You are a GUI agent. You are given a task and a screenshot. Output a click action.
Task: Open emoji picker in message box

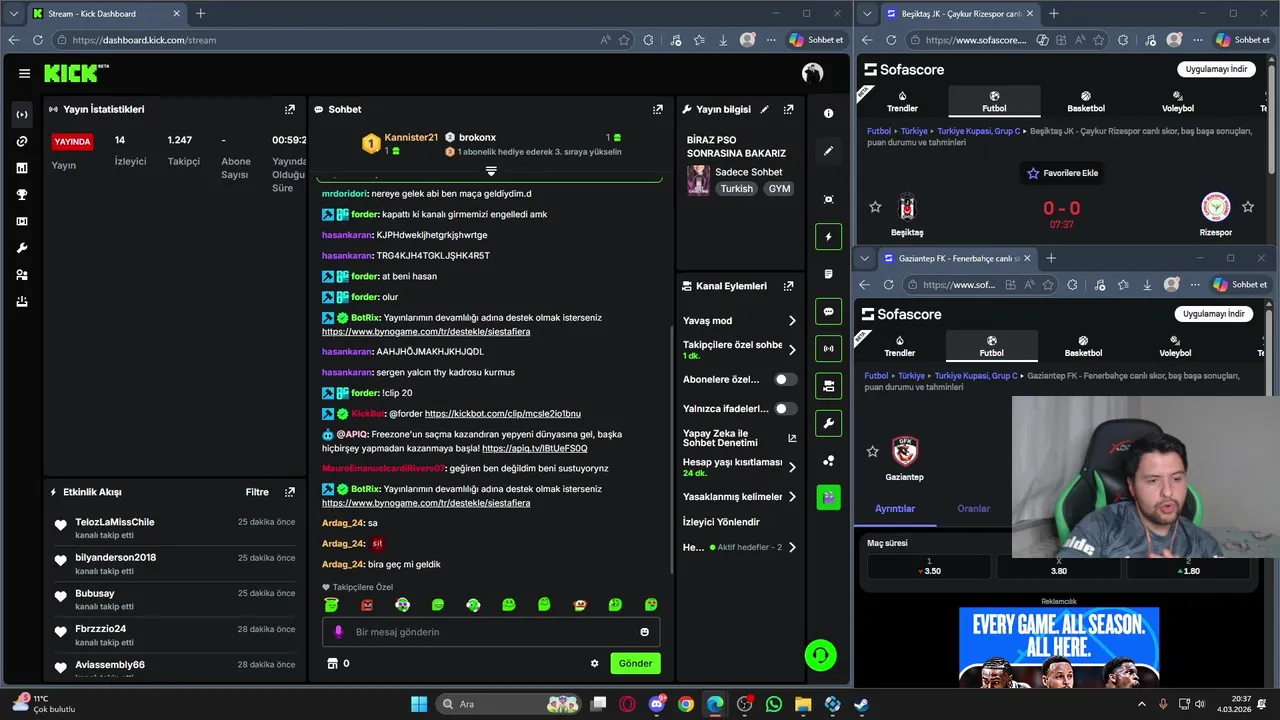(644, 632)
